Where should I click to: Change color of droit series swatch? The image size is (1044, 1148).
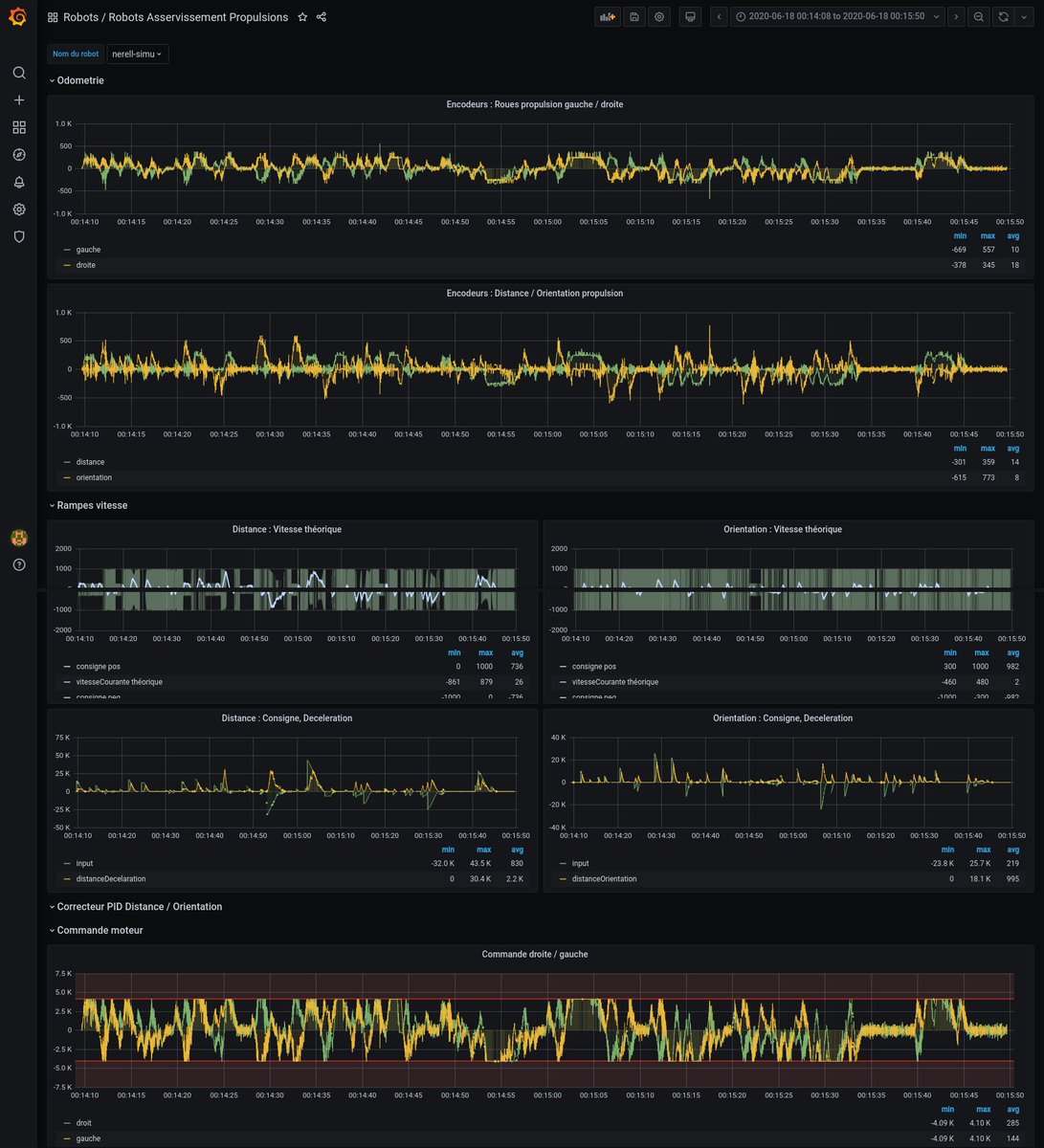pos(67,1123)
